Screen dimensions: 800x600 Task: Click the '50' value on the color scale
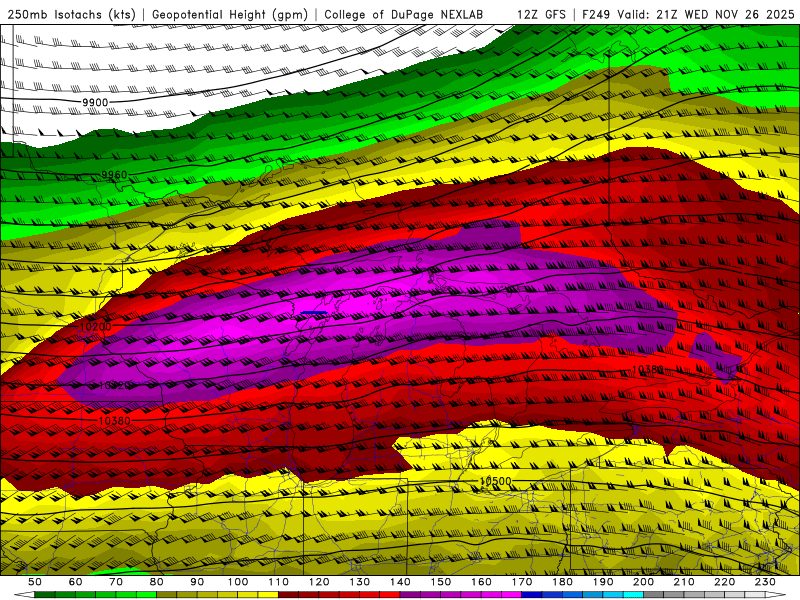(x=35, y=582)
